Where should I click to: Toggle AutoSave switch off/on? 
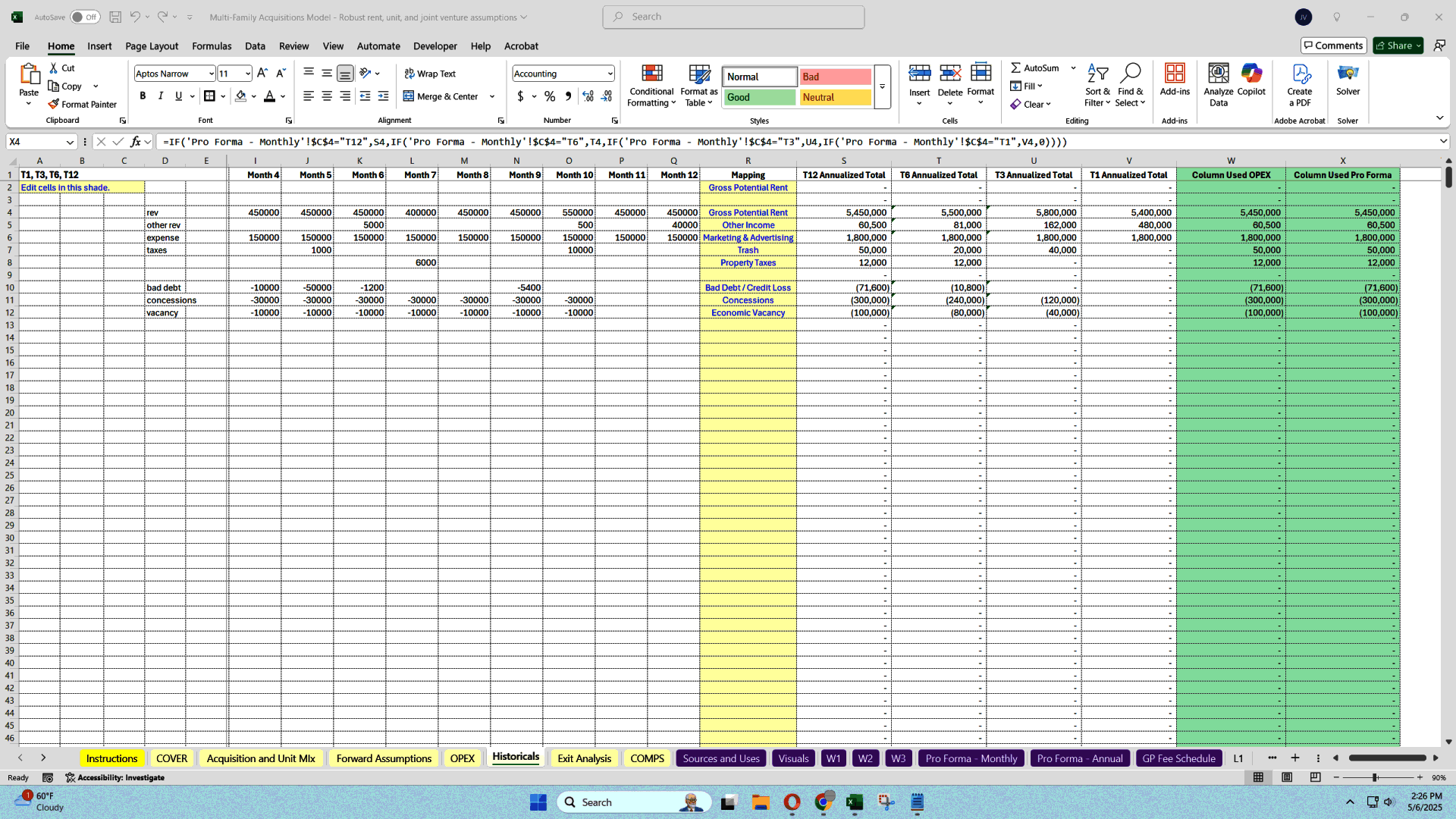click(x=85, y=17)
